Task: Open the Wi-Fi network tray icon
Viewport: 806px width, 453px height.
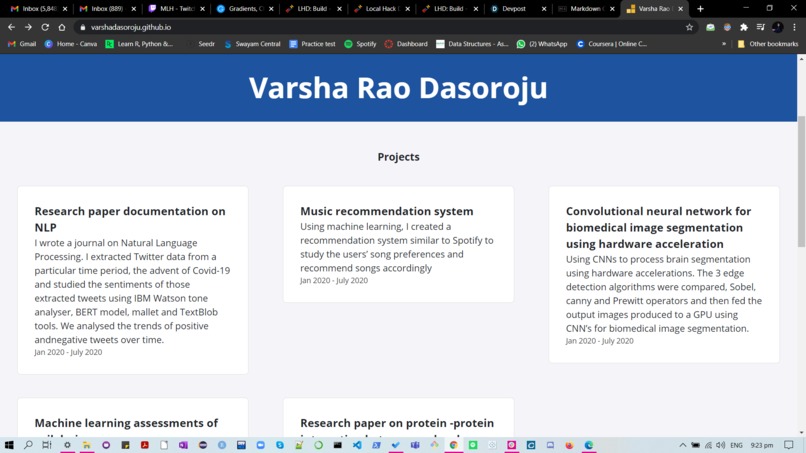Action: (708, 445)
